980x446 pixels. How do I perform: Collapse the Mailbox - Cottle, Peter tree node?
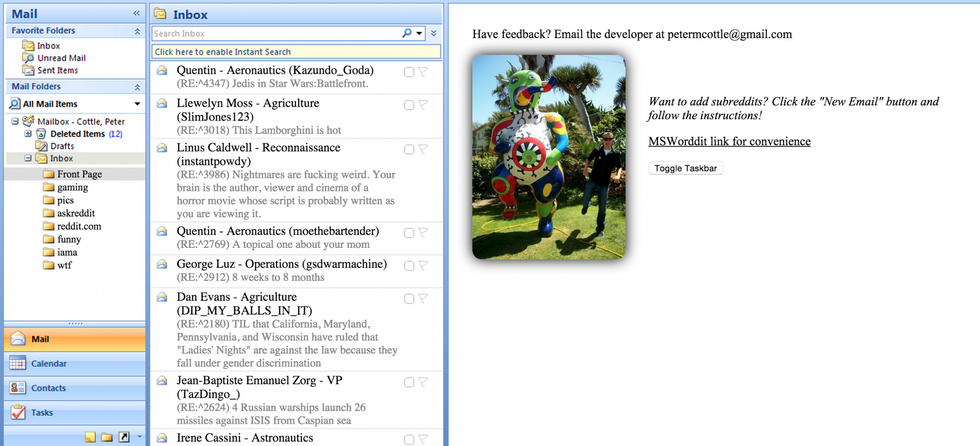(x=15, y=121)
